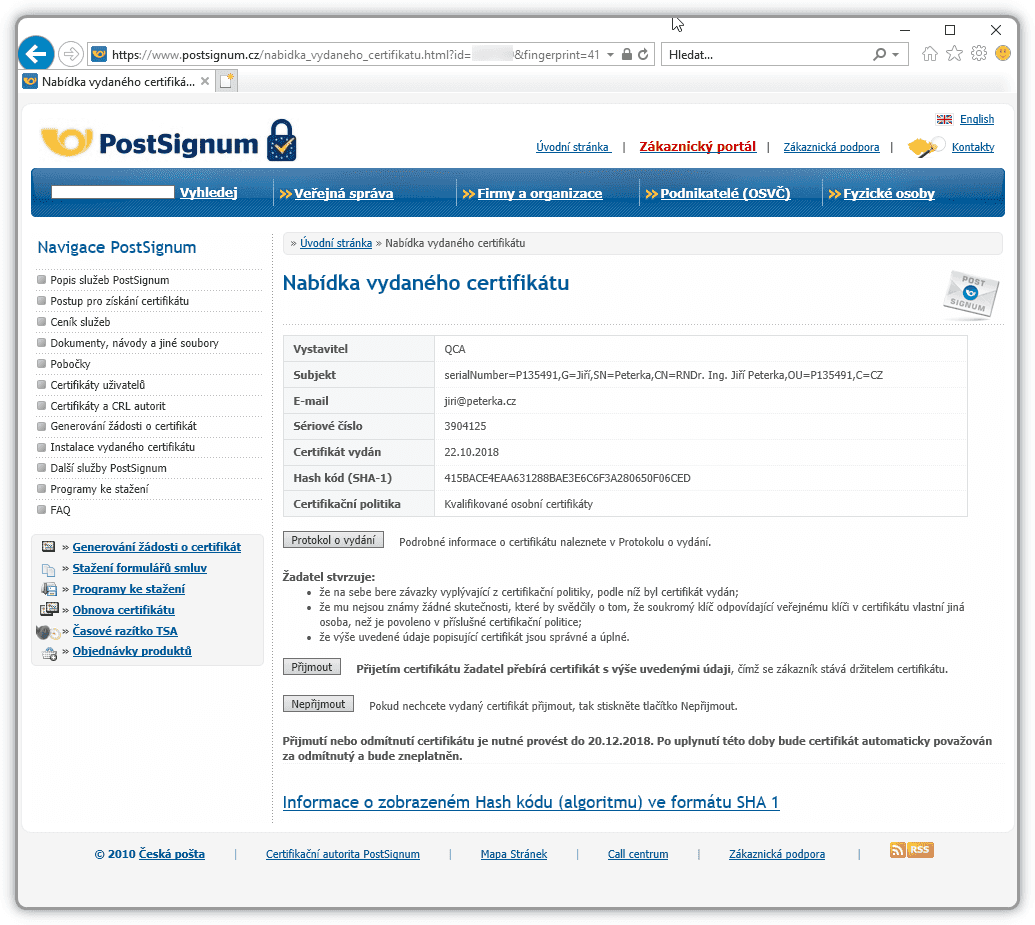Screen dimensions: 1035x925
Task: Open Ceník služeb navigation item
Action: (80, 322)
